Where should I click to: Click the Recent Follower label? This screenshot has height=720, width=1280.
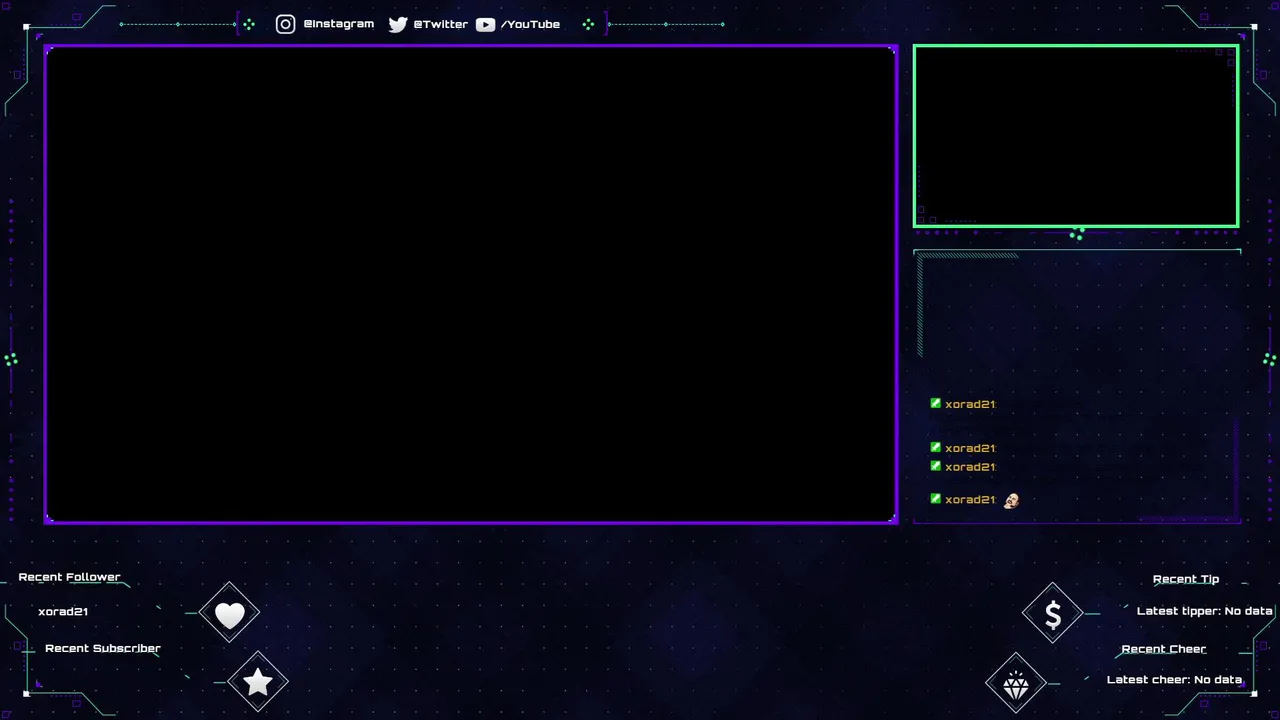(x=69, y=577)
